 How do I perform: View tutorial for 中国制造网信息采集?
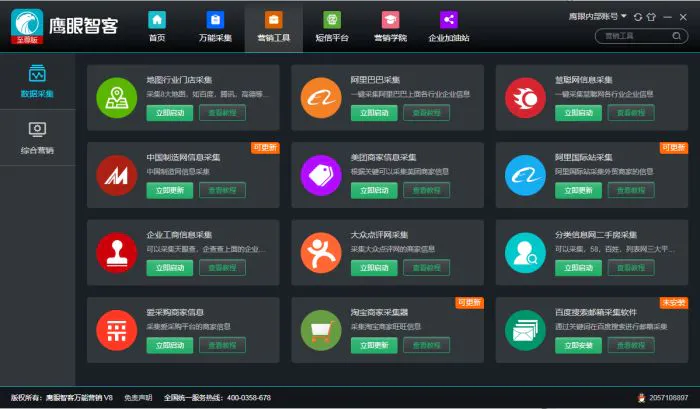[x=222, y=190]
